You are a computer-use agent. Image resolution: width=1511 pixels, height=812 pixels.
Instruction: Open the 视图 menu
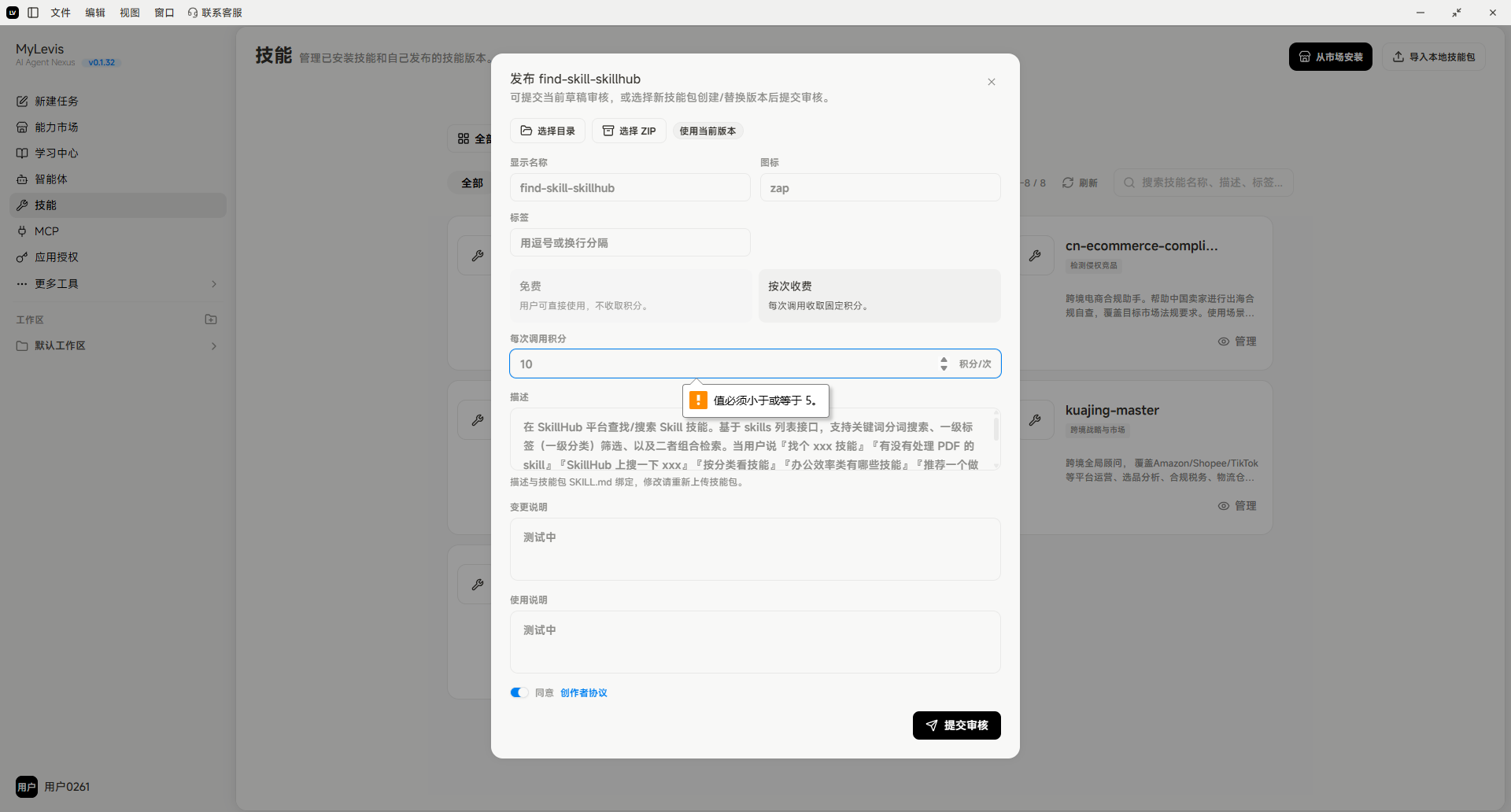[x=130, y=13]
